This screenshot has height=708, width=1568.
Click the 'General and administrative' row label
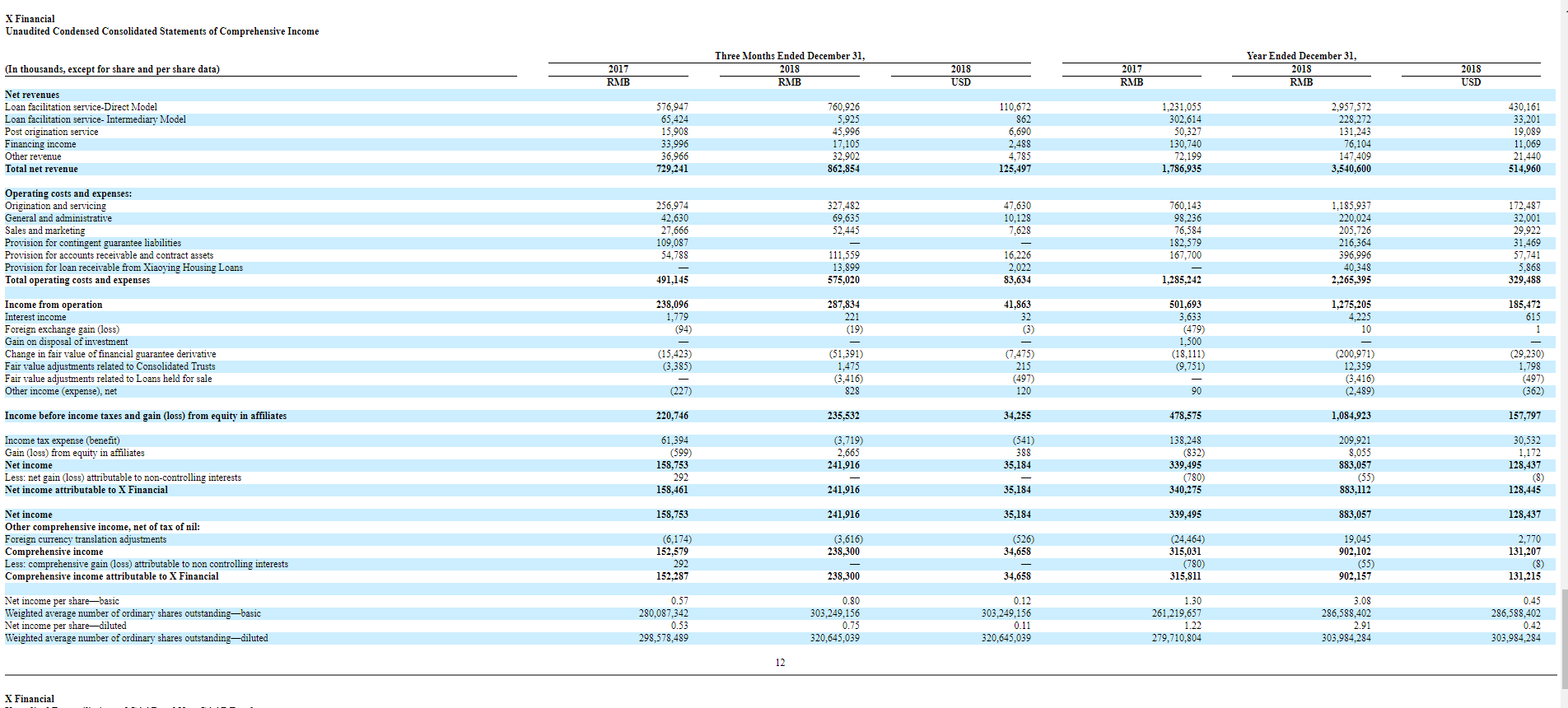tap(58, 218)
